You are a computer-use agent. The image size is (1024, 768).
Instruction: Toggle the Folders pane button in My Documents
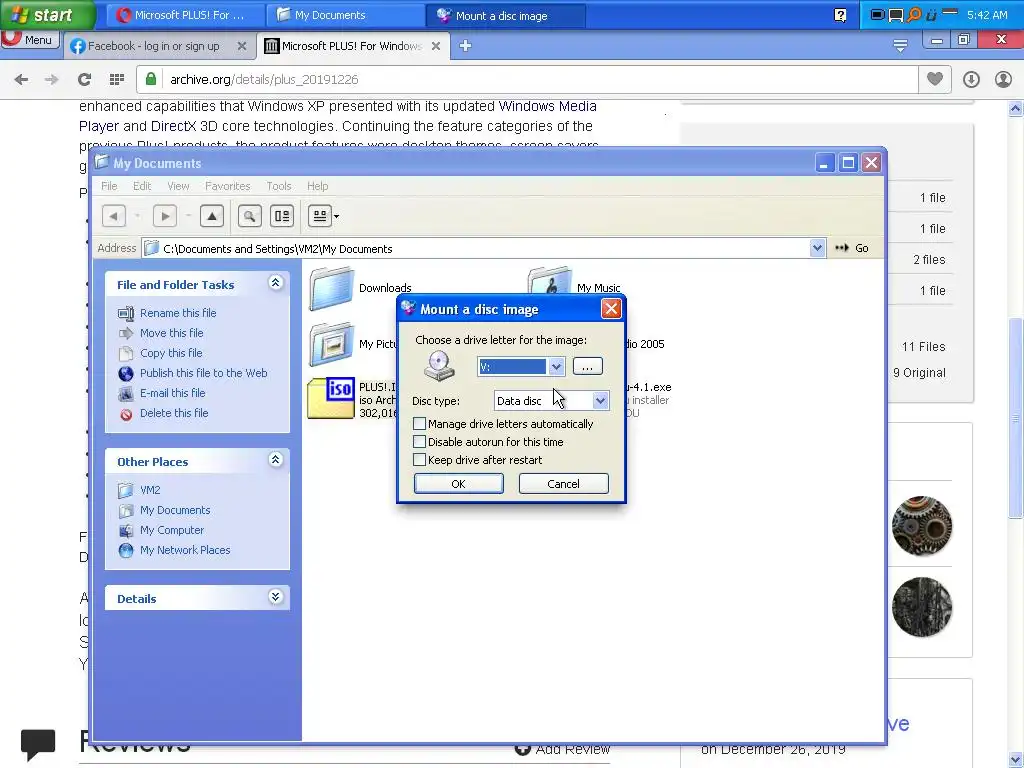[282, 216]
